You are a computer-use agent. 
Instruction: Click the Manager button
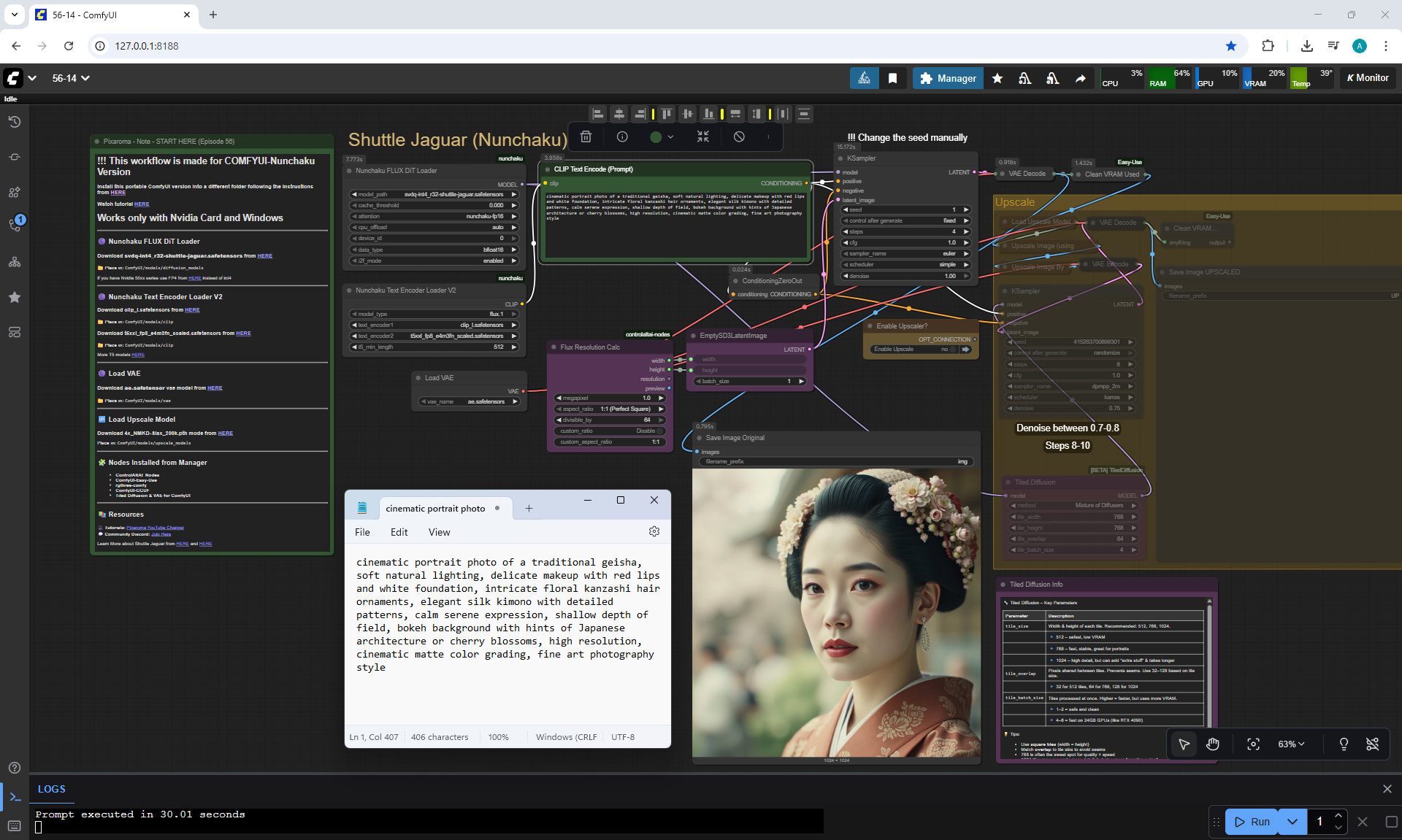[x=947, y=78]
